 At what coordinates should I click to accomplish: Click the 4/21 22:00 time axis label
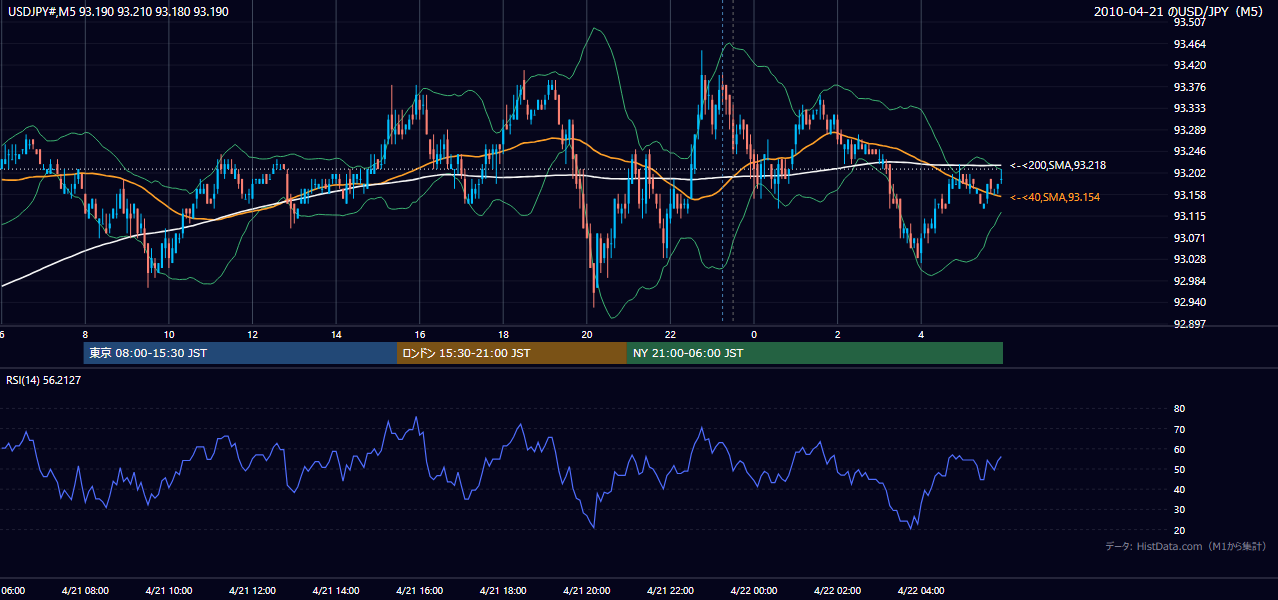click(670, 591)
